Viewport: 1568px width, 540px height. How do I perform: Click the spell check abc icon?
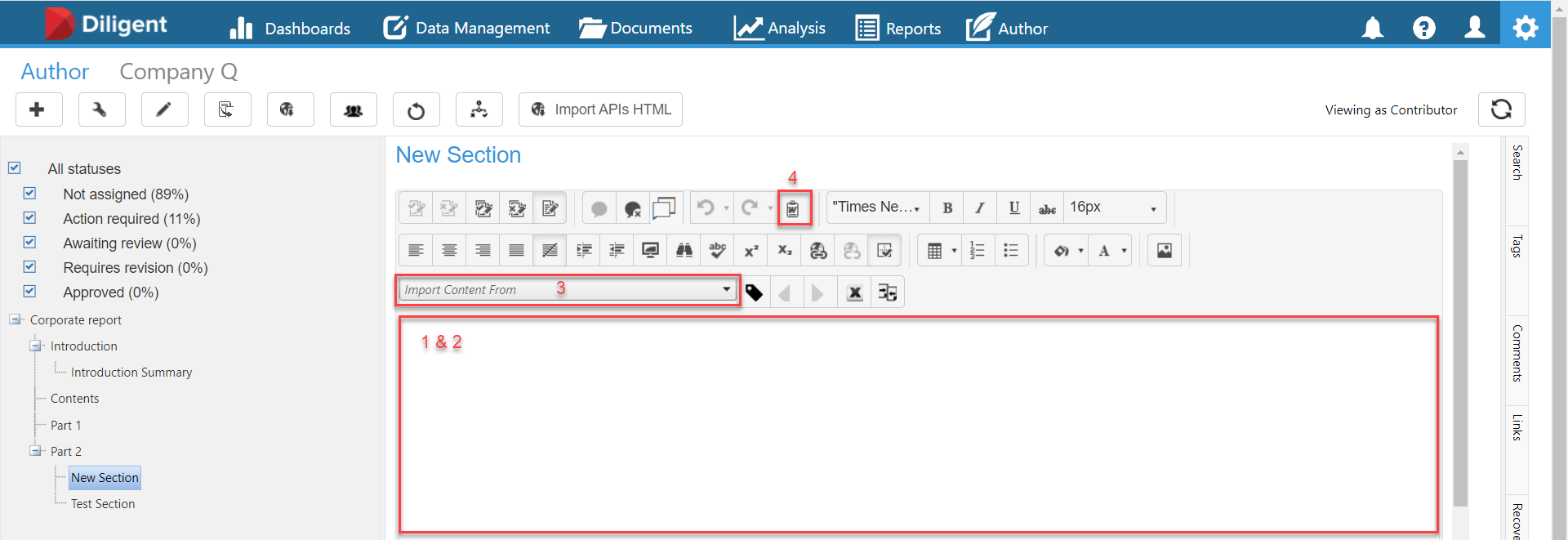pyautogui.click(x=717, y=251)
